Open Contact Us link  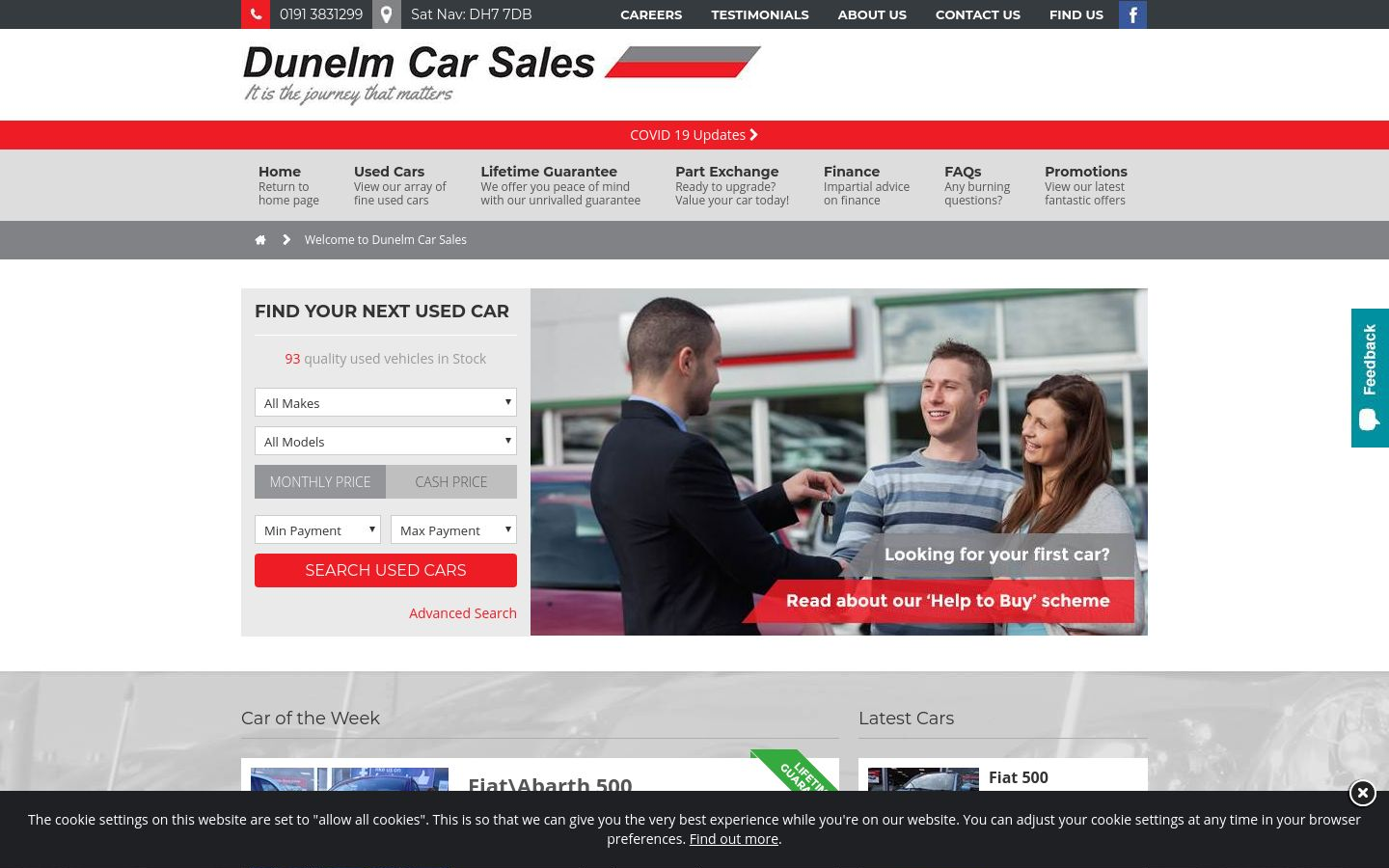coord(978,14)
